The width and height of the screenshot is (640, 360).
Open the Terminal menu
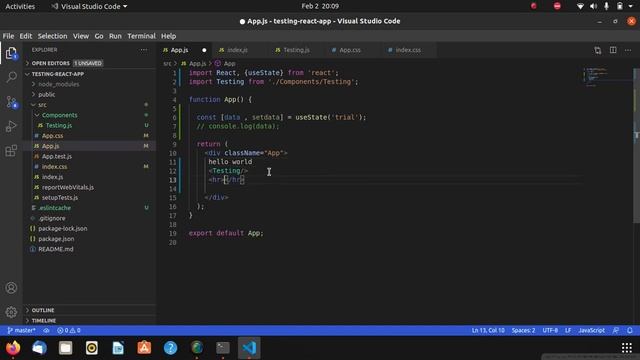141,36
